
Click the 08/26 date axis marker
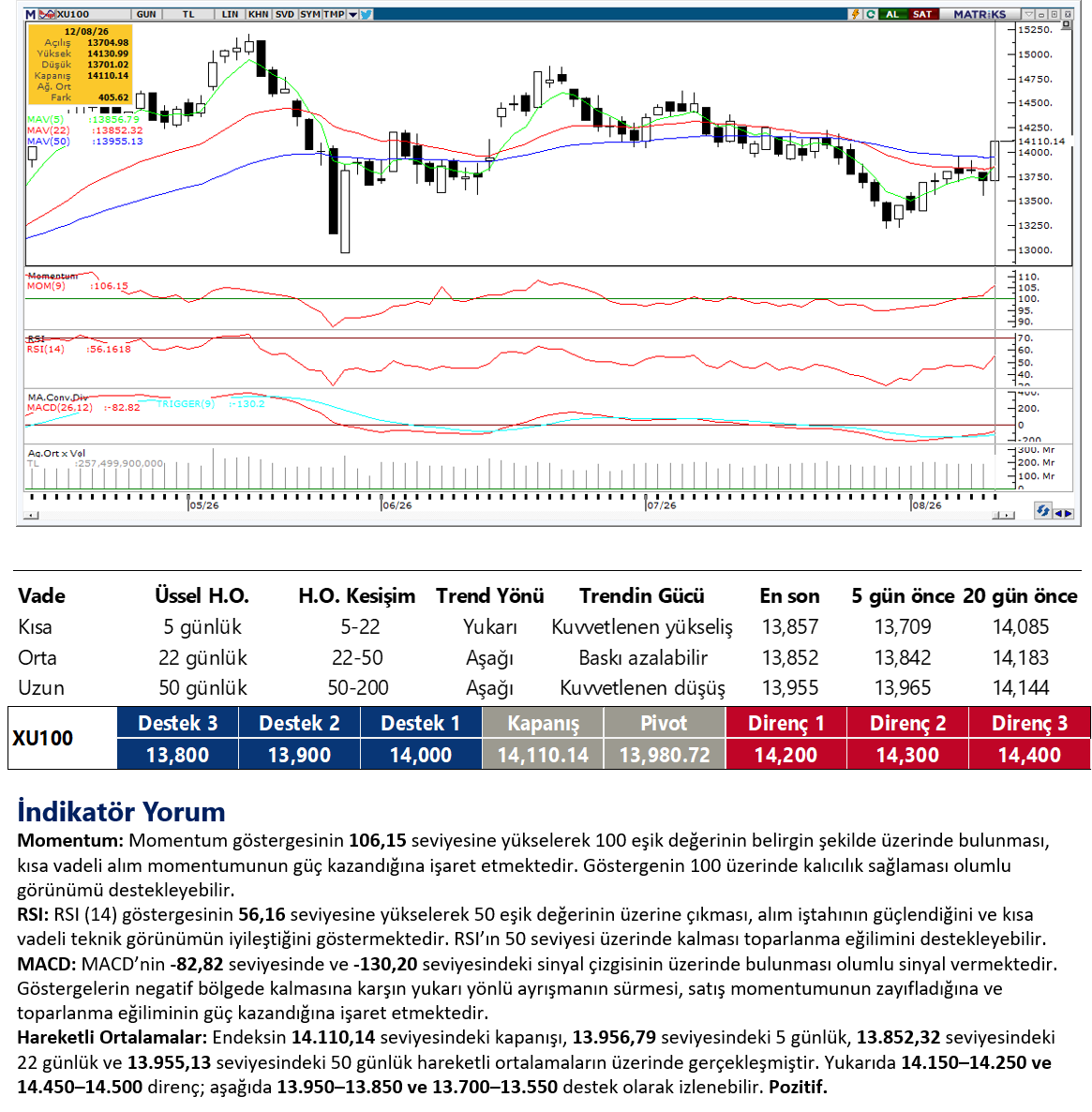click(927, 505)
